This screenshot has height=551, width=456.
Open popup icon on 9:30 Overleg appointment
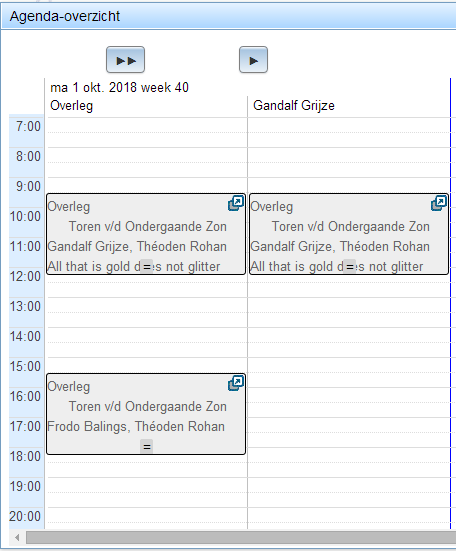coord(236,203)
